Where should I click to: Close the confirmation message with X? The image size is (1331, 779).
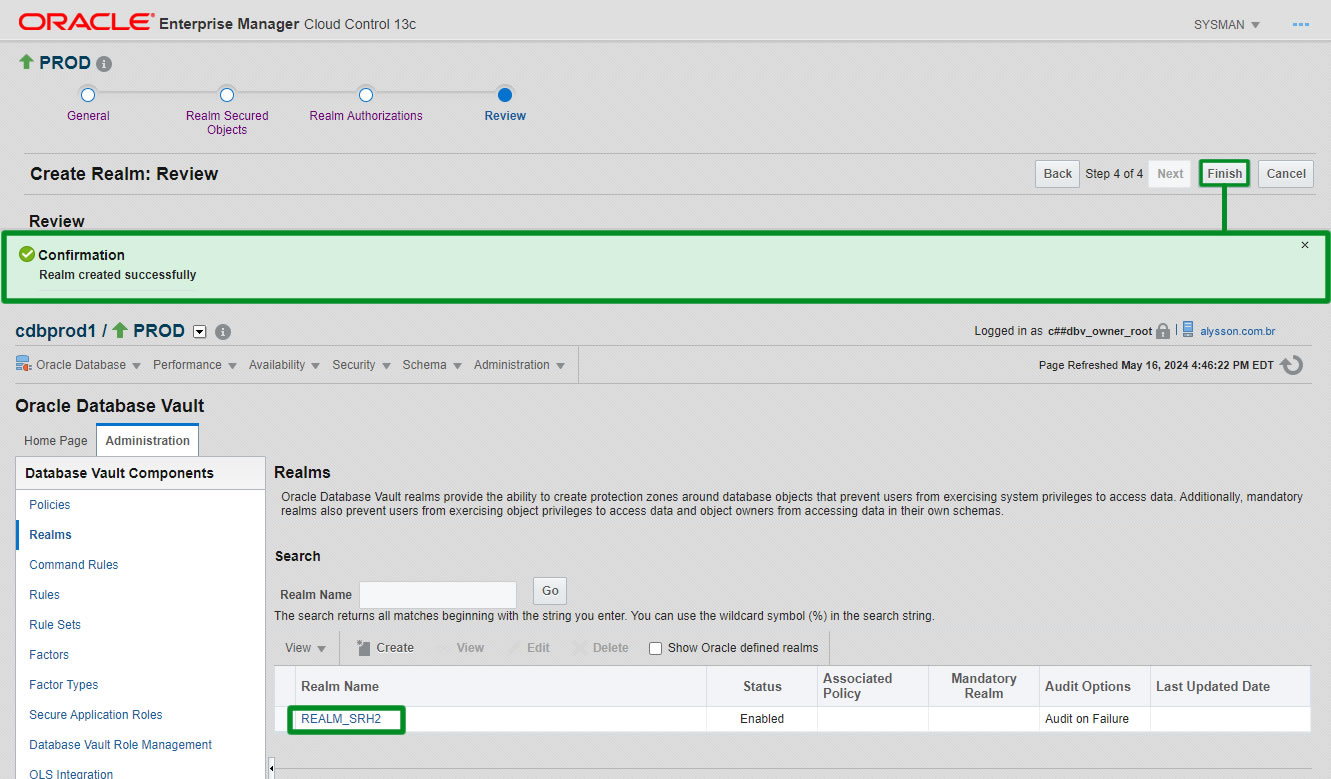click(x=1304, y=245)
